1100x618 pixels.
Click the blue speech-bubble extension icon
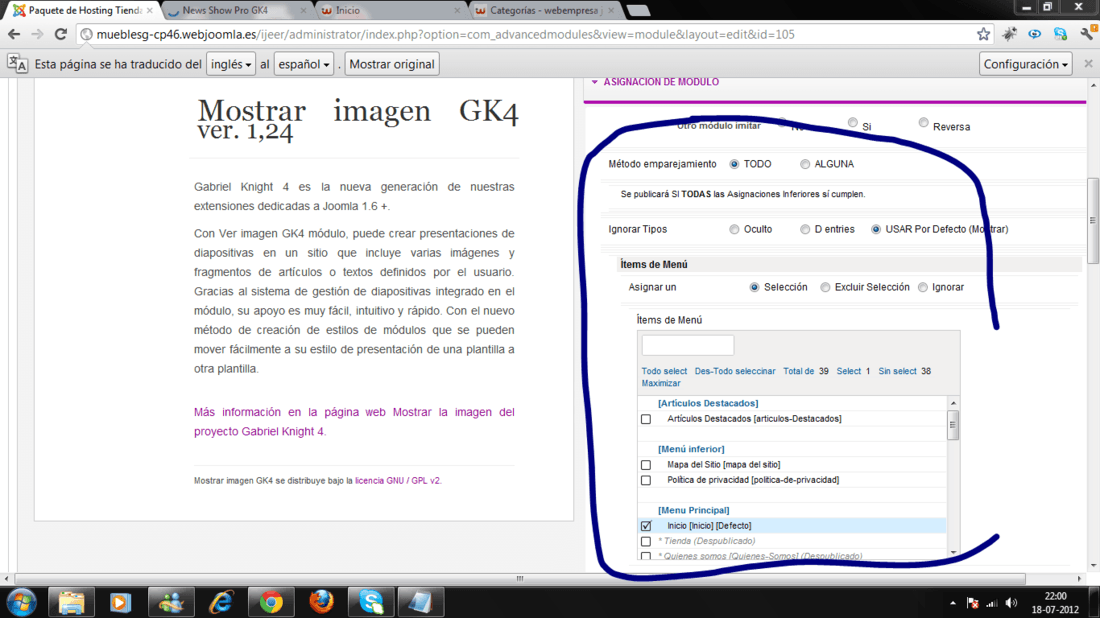click(1035, 34)
